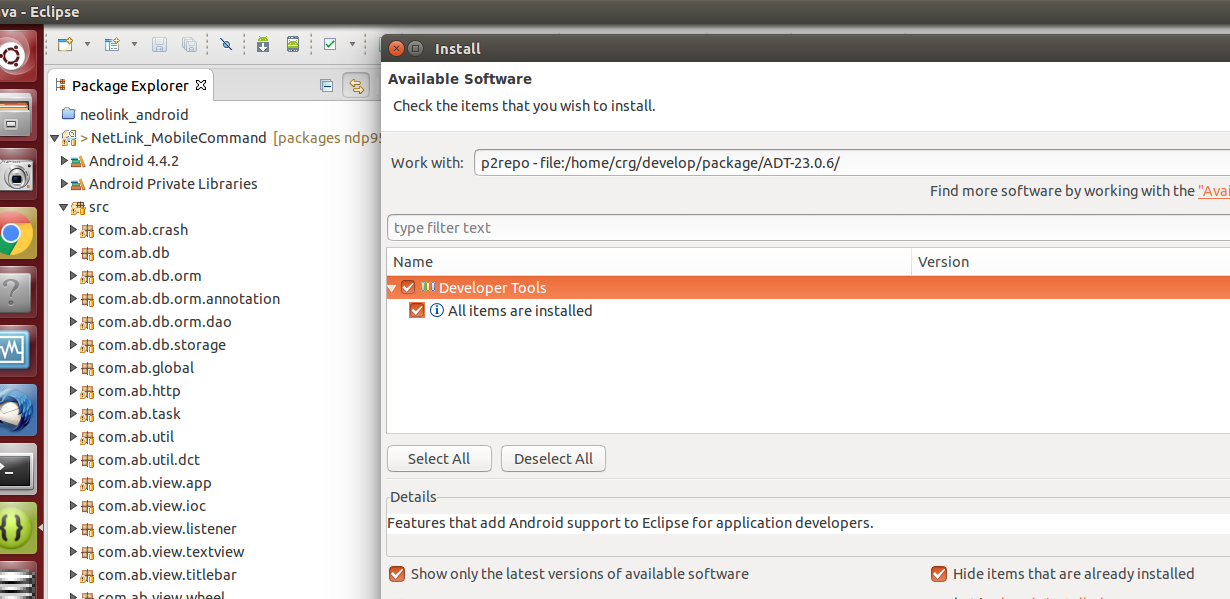Click the com.ab.util package icon
This screenshot has height=599, width=1230.
tap(87, 437)
